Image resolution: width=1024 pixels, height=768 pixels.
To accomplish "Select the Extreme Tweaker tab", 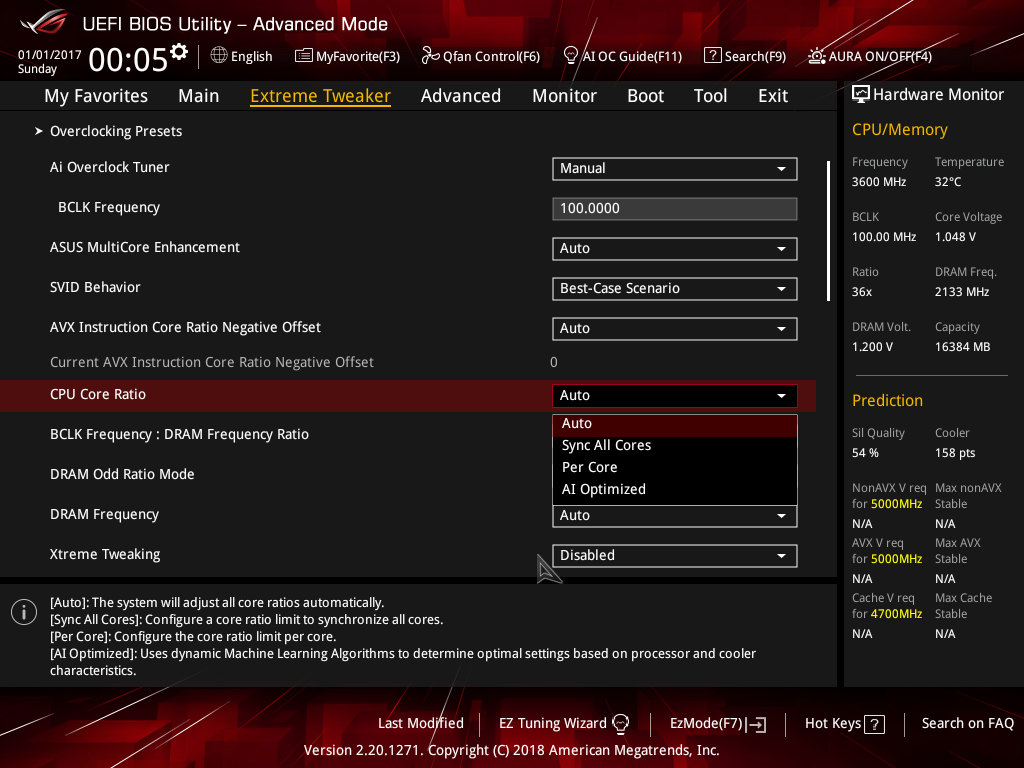I will pyautogui.click(x=321, y=95).
